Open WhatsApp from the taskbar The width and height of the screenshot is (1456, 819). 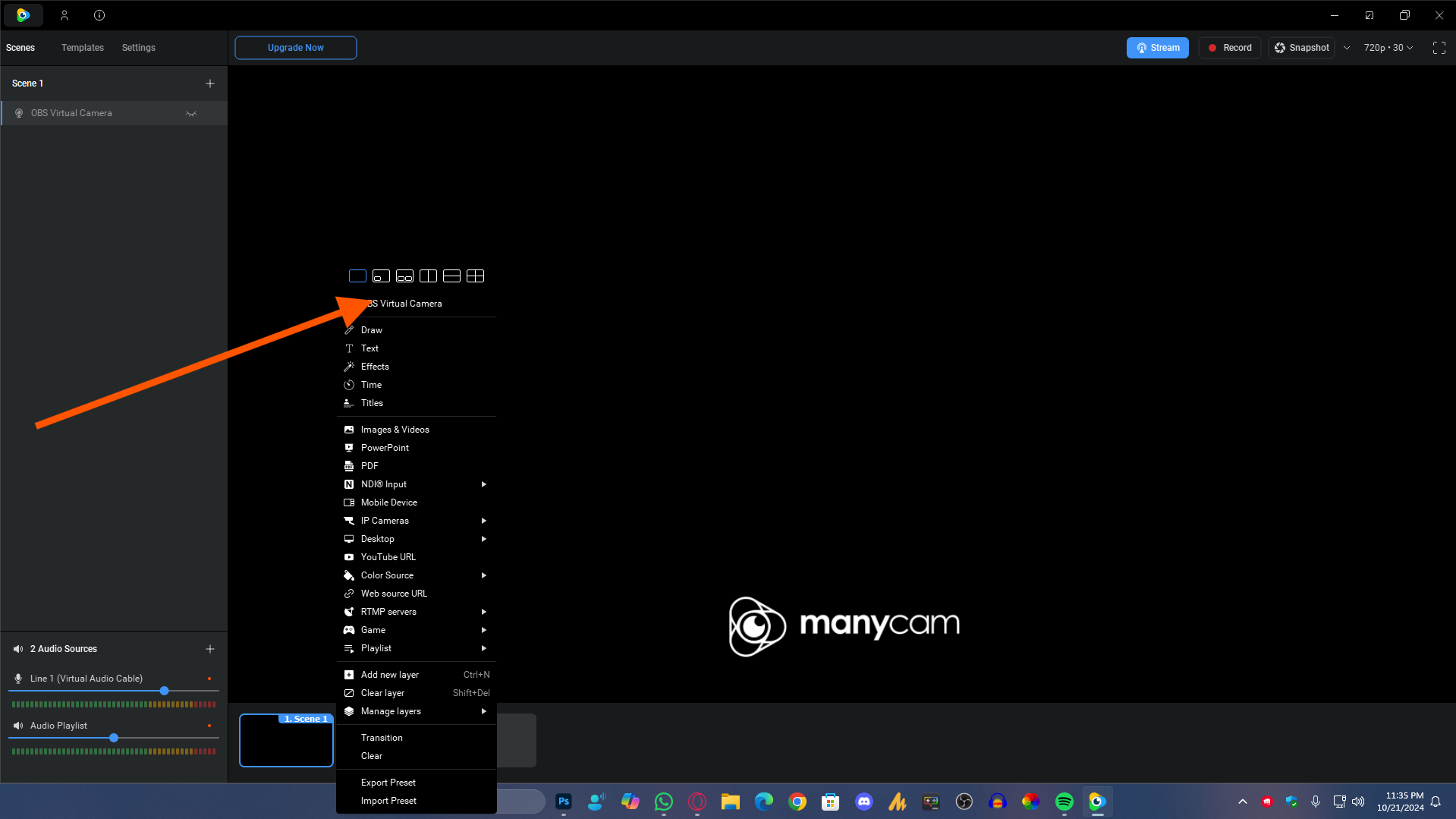pos(664,802)
